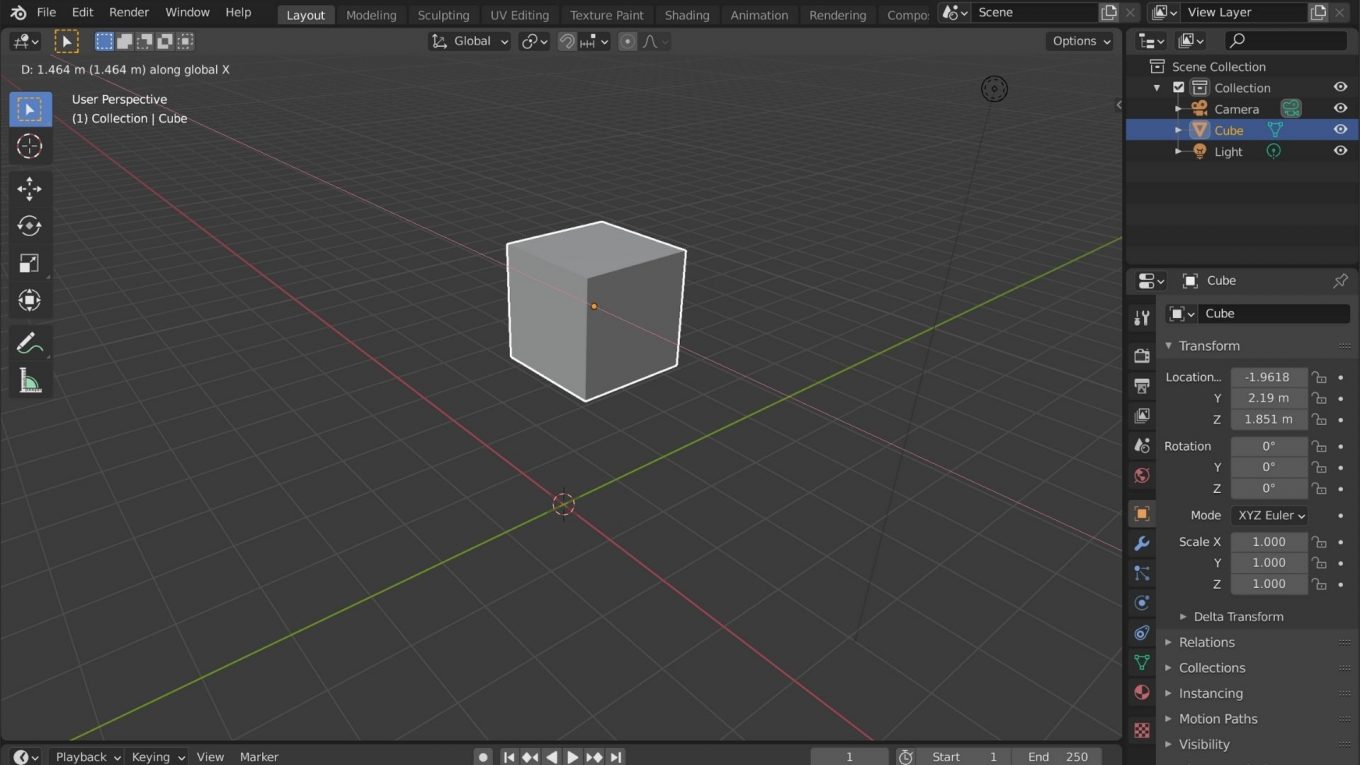Toggle auto keying record button
The width and height of the screenshot is (1360, 765).
tap(483, 757)
